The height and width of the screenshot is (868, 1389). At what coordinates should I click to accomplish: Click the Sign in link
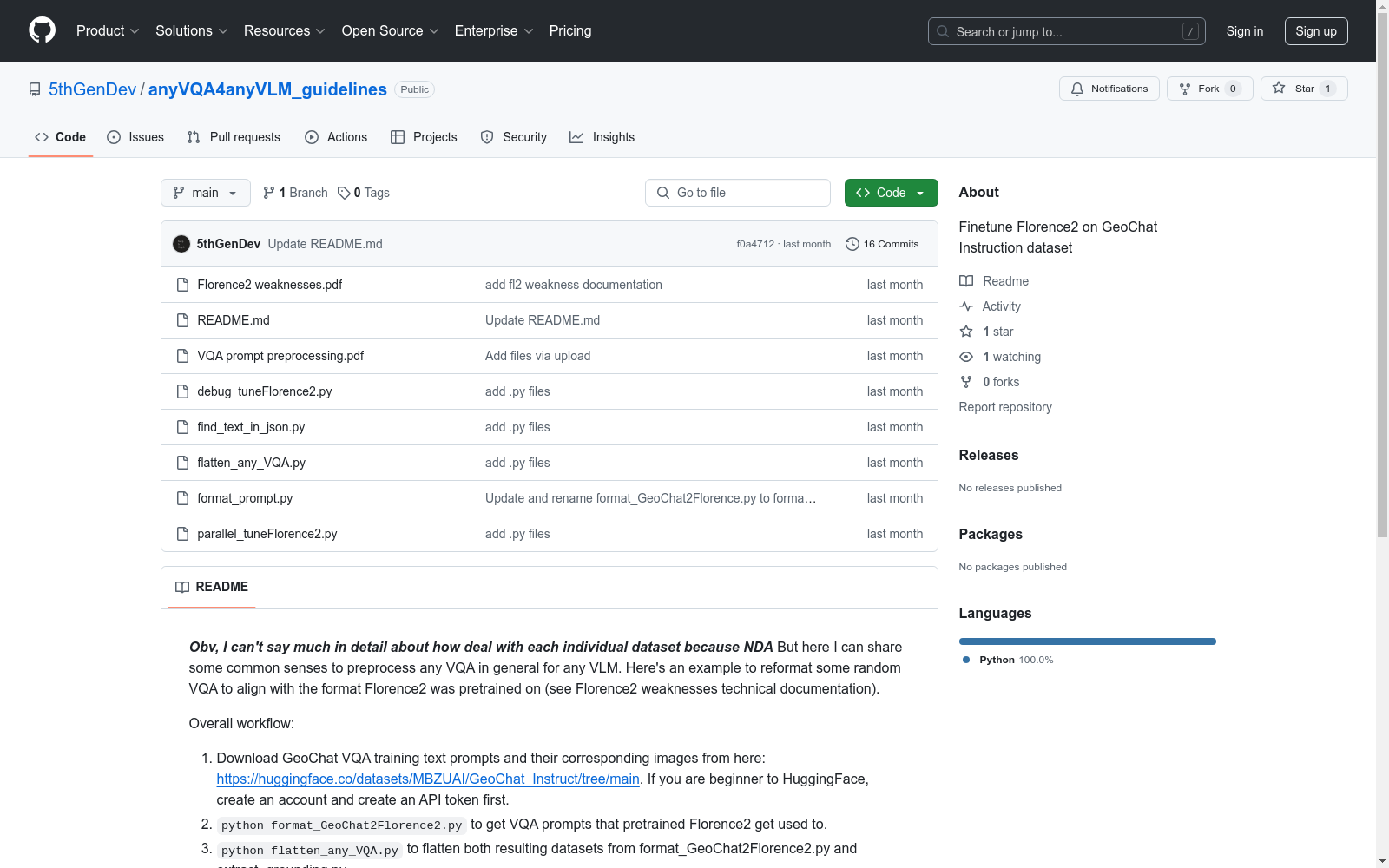[x=1245, y=31]
